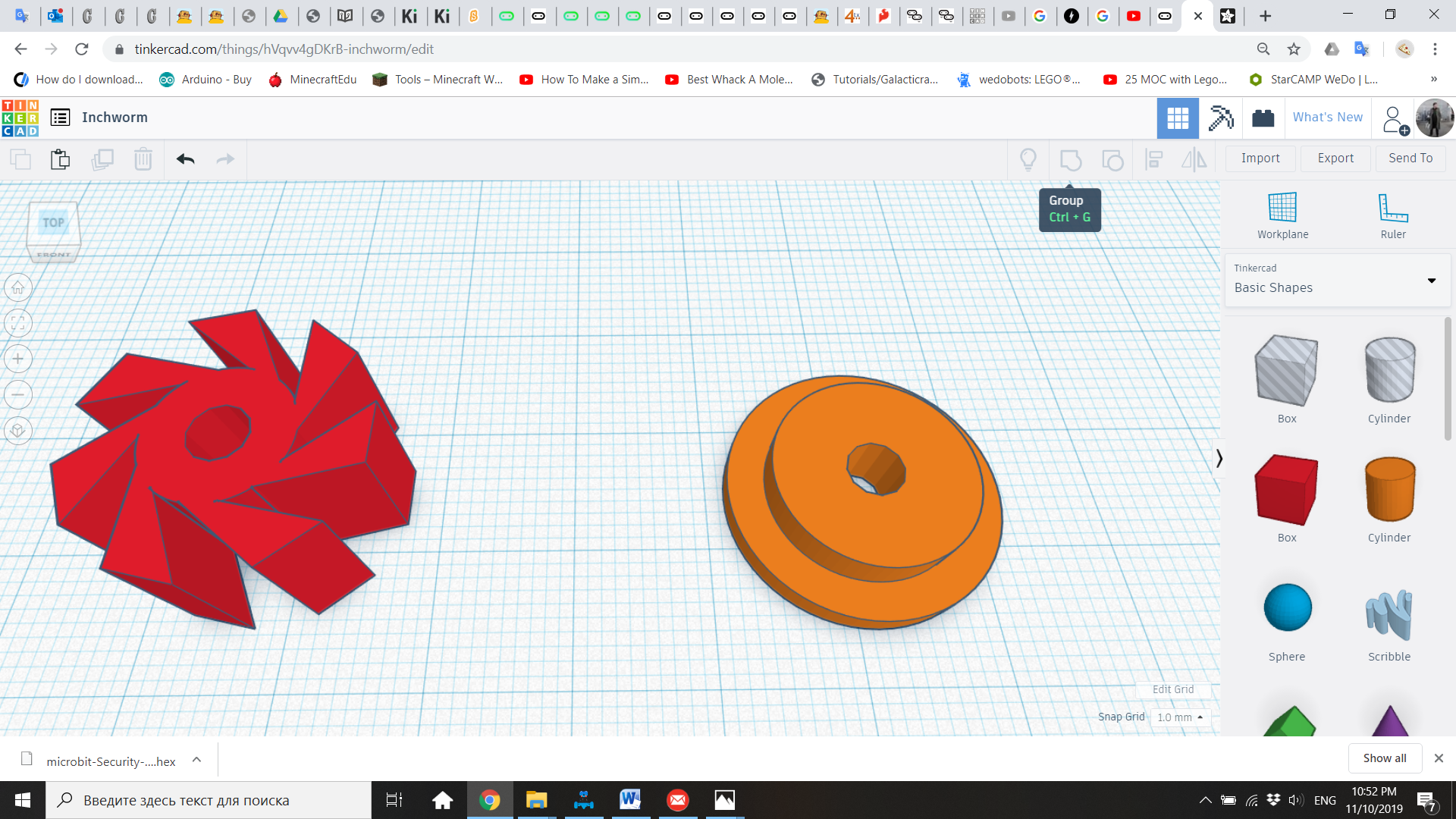Open hidden bookmarks overflow chevron
1456x819 pixels.
[x=1433, y=79]
